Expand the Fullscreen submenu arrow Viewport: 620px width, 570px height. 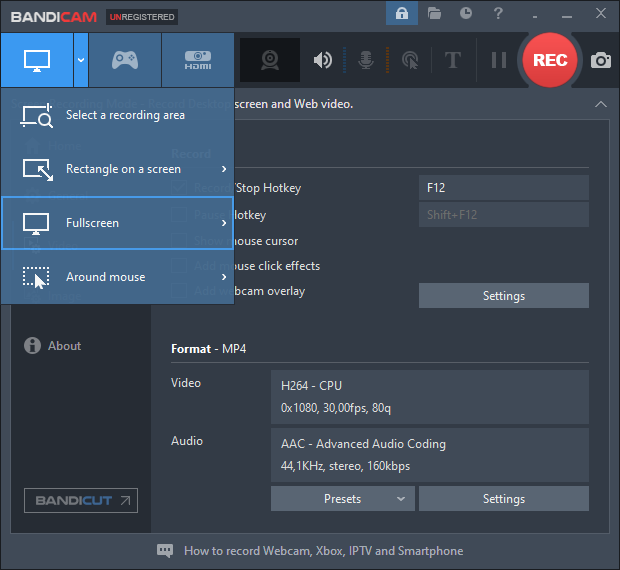(x=224, y=223)
